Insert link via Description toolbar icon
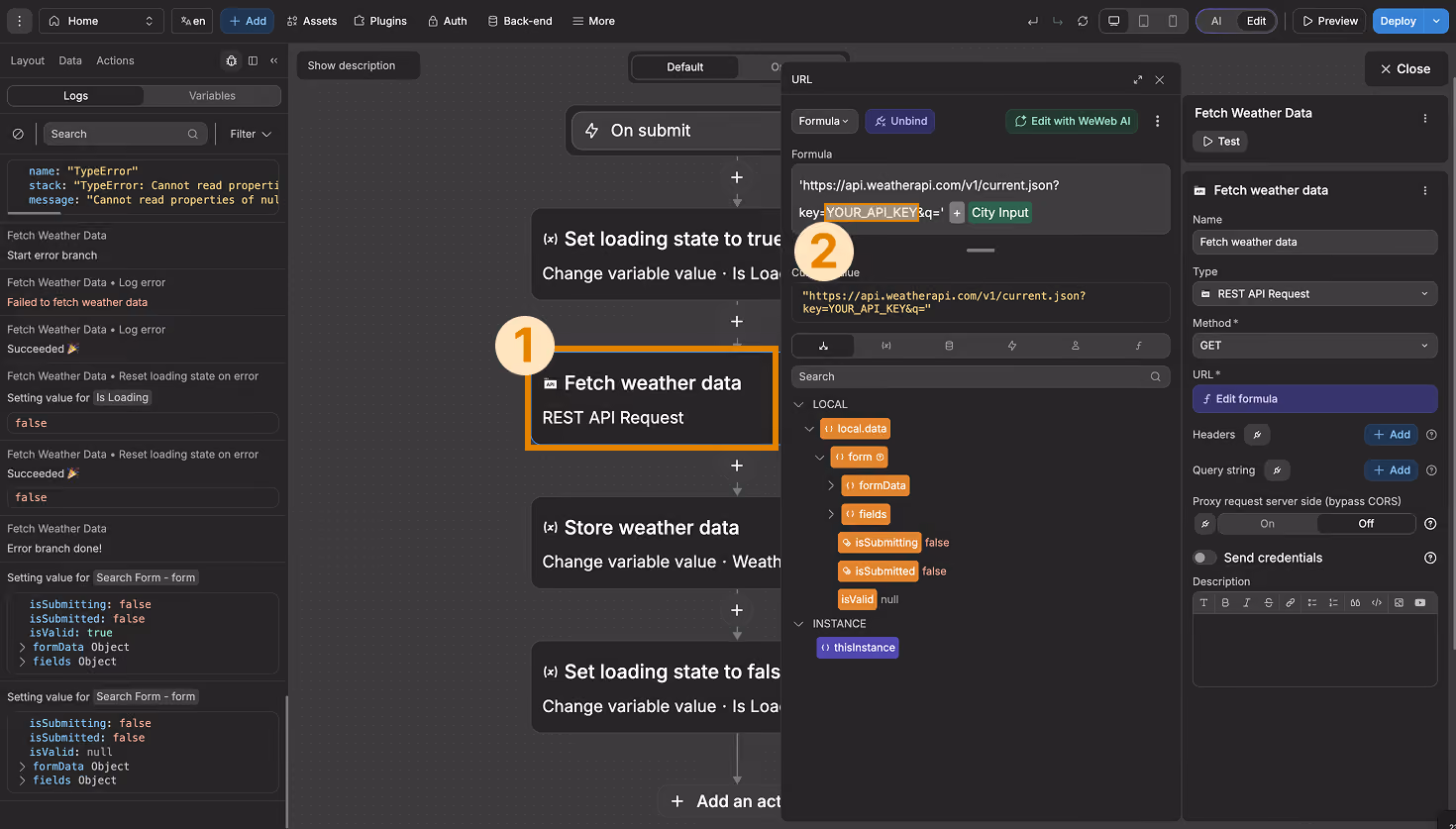Screen dimensions: 1456x829 coord(1291,602)
